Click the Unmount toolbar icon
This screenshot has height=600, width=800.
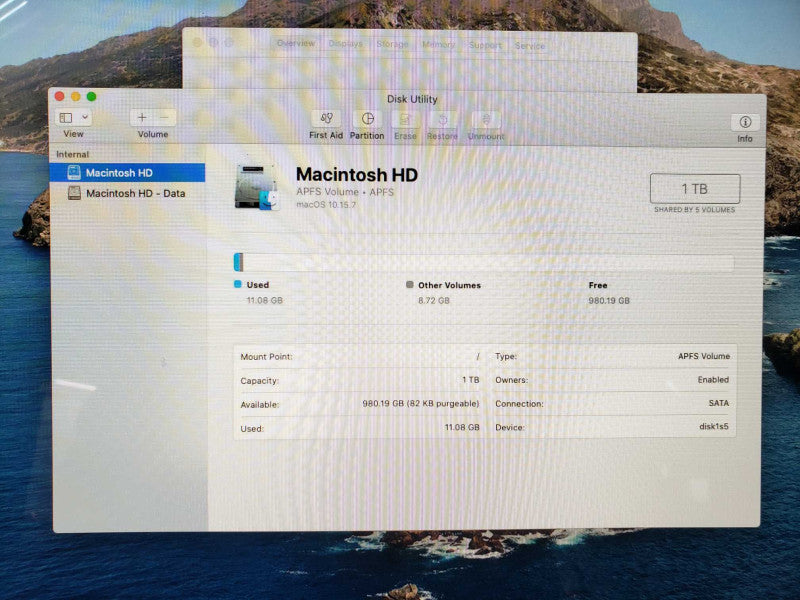[x=486, y=120]
